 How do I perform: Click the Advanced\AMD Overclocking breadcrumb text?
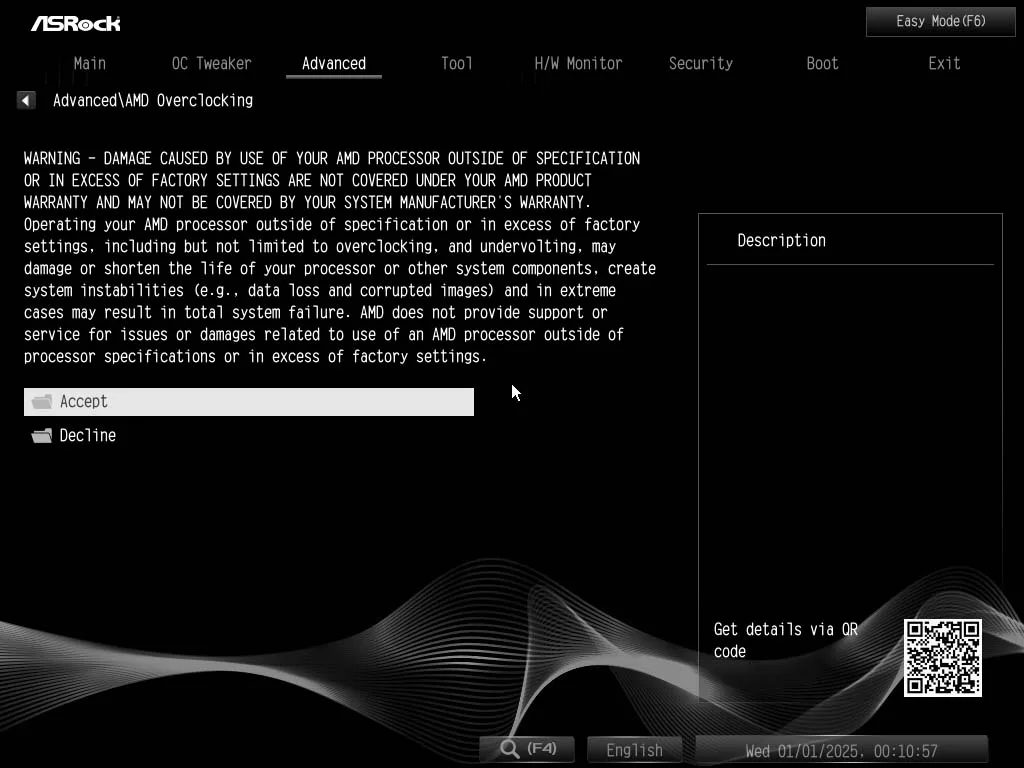tap(153, 101)
